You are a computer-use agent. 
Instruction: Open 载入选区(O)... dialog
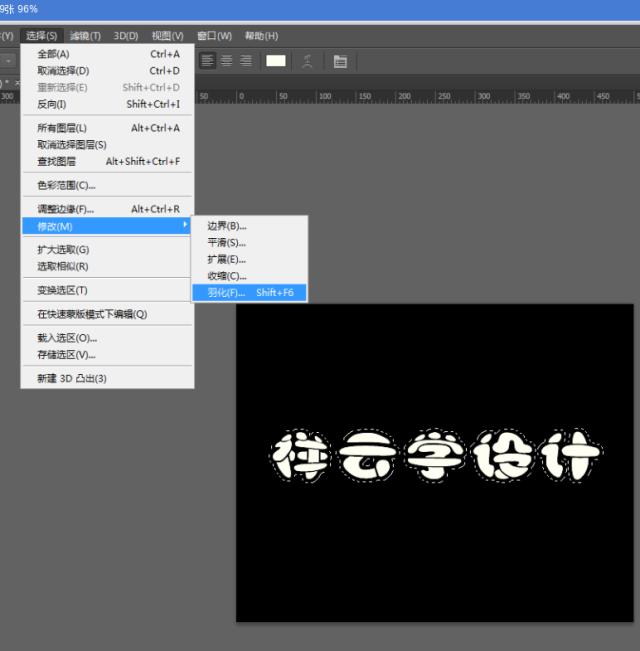[107, 338]
